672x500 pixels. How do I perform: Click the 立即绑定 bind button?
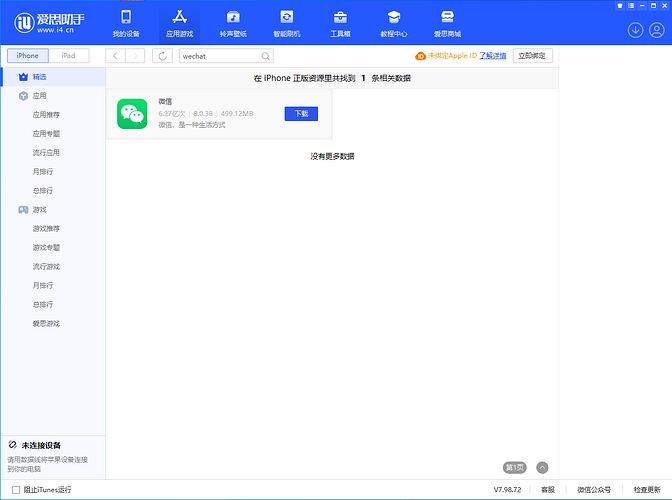point(532,56)
